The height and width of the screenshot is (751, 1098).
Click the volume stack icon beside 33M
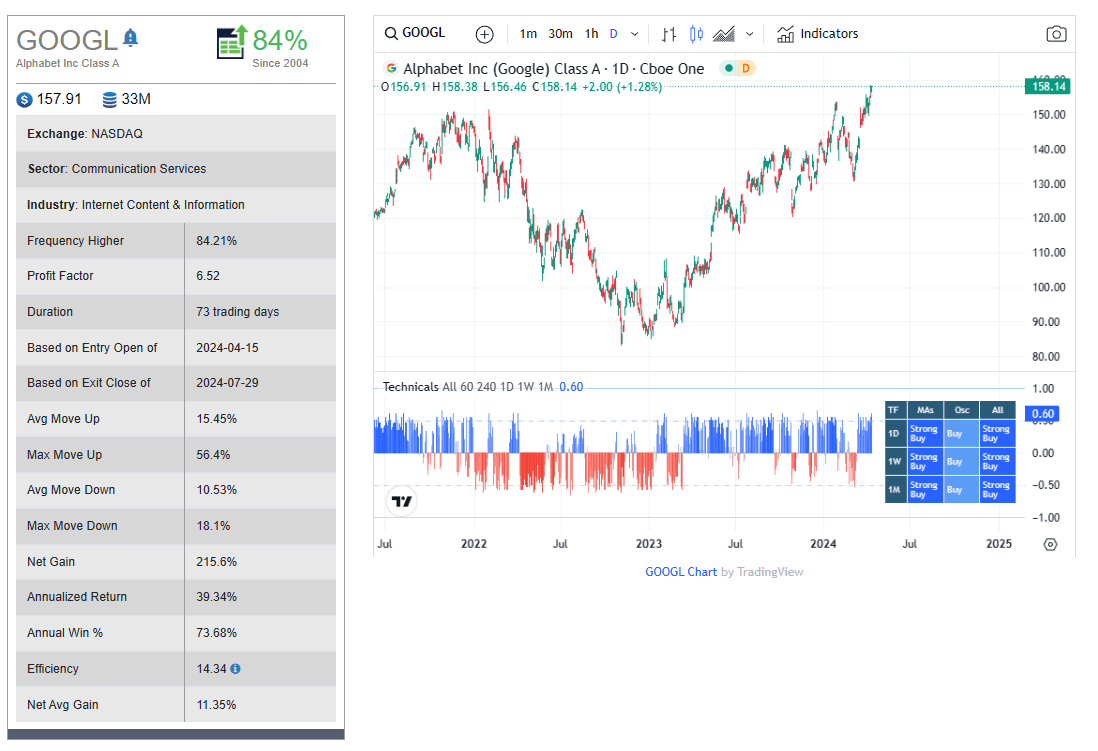click(109, 99)
